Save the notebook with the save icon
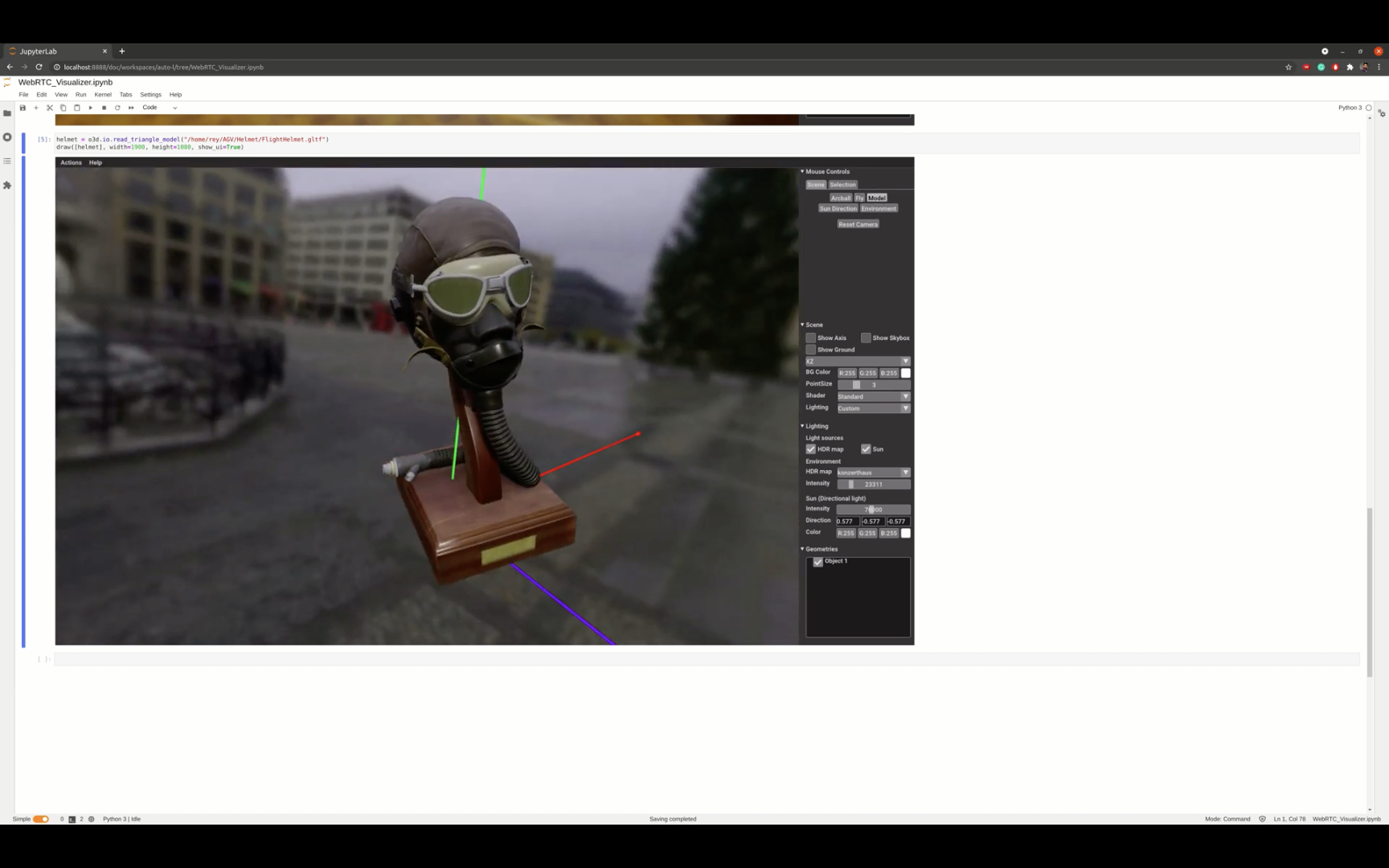The width and height of the screenshot is (1389, 868). pos(23,108)
